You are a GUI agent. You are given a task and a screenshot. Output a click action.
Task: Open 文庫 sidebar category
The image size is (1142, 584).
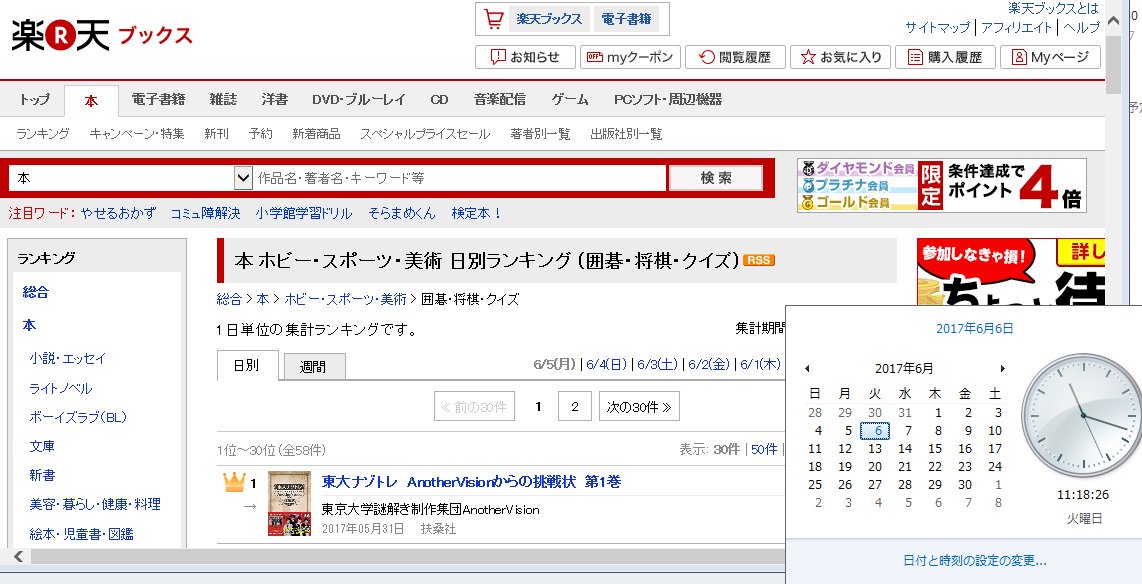point(42,446)
